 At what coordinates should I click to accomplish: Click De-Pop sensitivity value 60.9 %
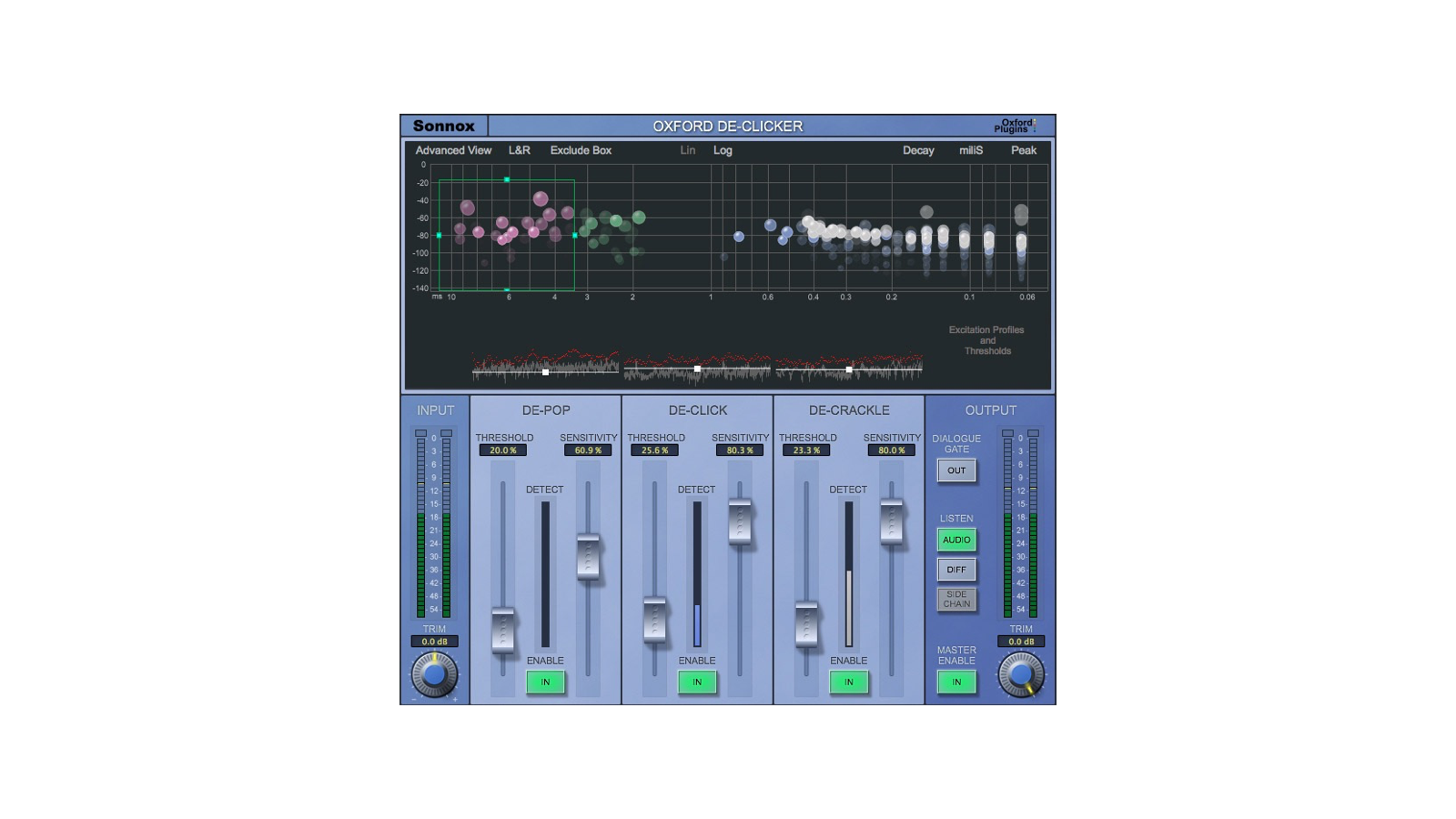(x=588, y=450)
